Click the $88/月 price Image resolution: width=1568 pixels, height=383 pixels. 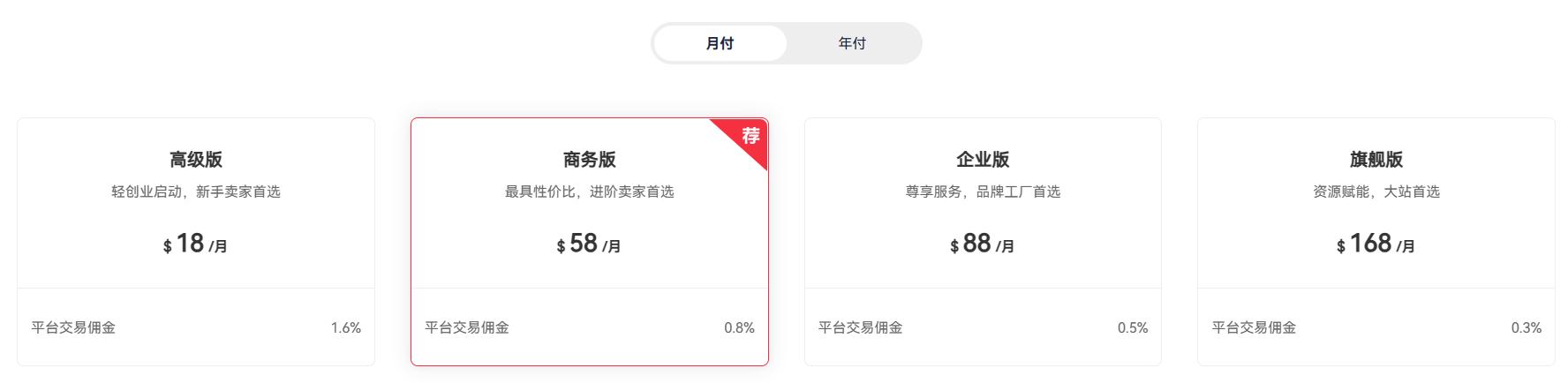coord(982,244)
